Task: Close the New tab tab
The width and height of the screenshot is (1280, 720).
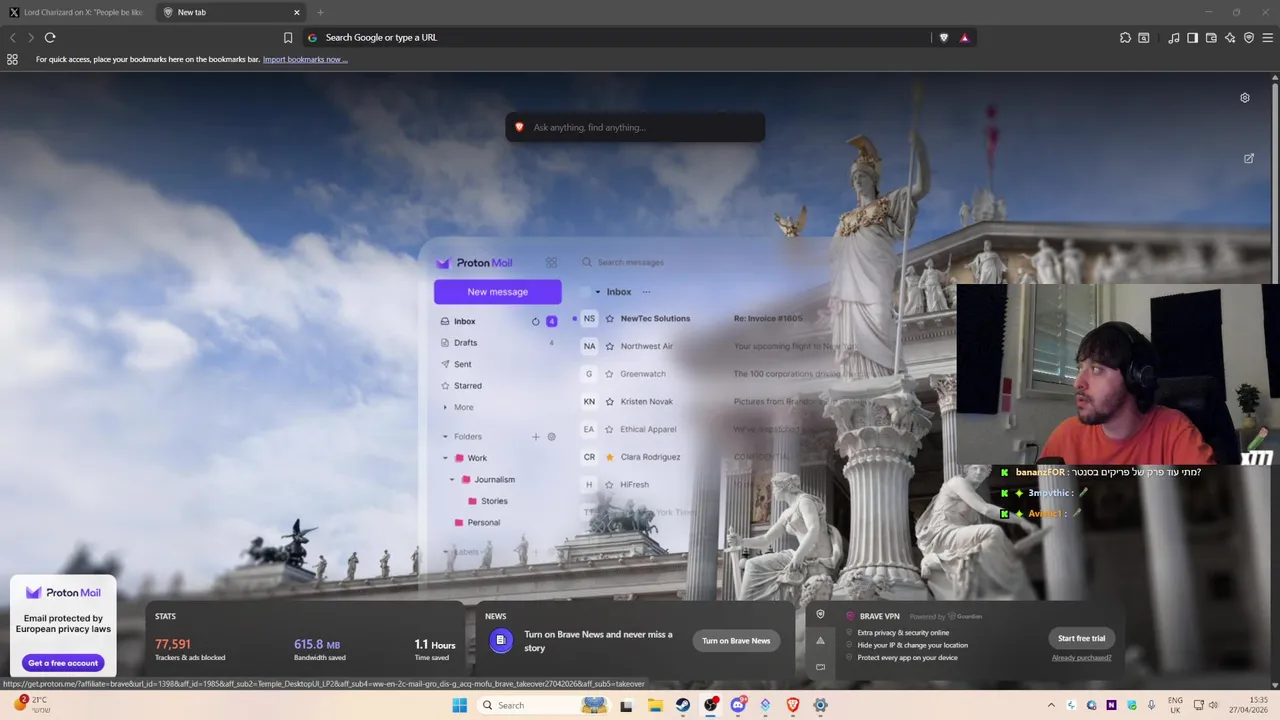Action: click(x=297, y=12)
